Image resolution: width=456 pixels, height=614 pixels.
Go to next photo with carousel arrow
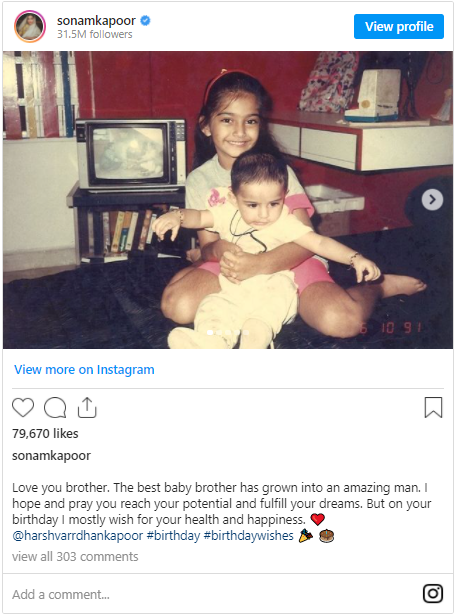[432, 200]
